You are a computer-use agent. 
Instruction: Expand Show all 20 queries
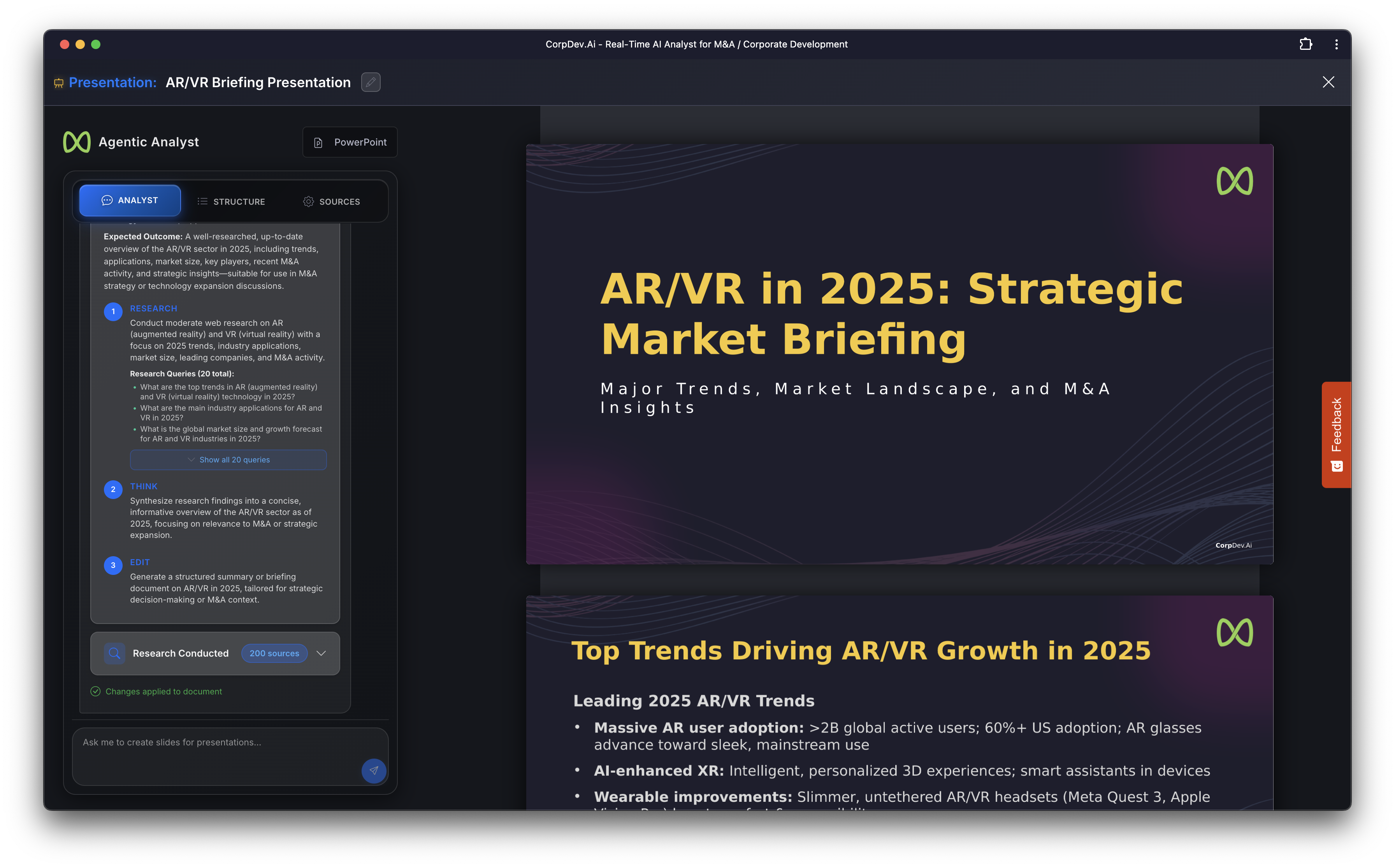click(228, 460)
